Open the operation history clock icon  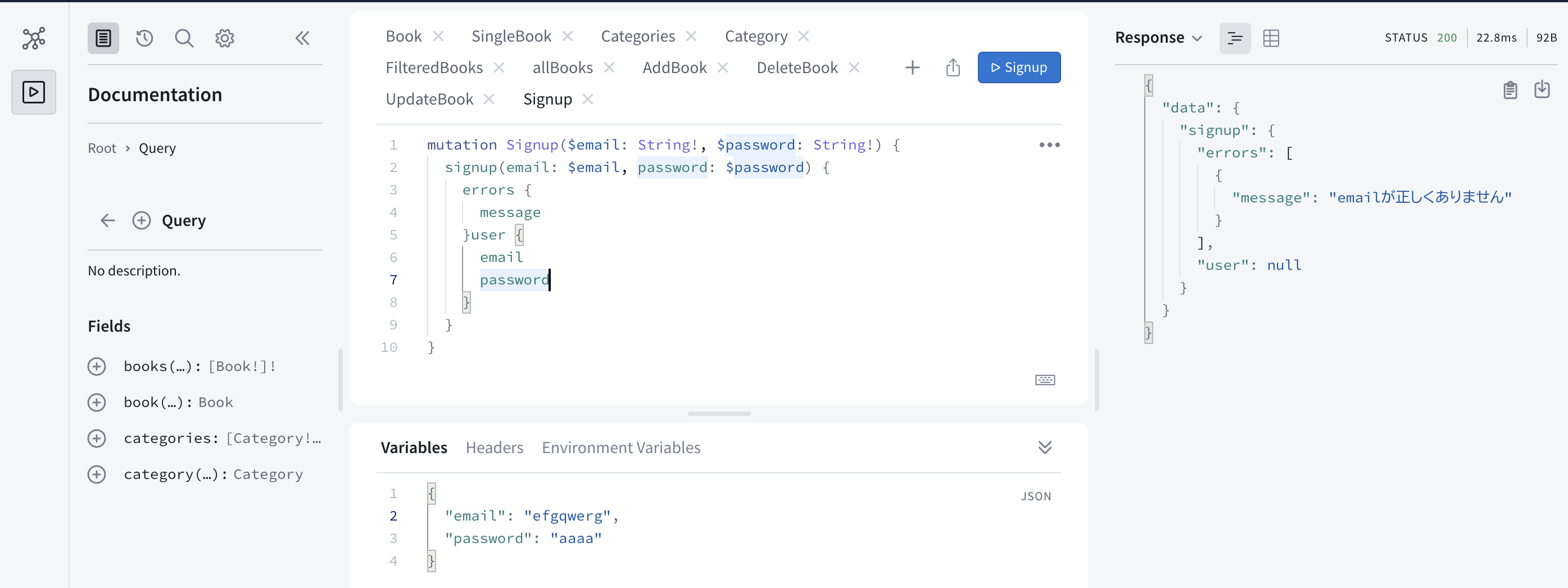(144, 38)
